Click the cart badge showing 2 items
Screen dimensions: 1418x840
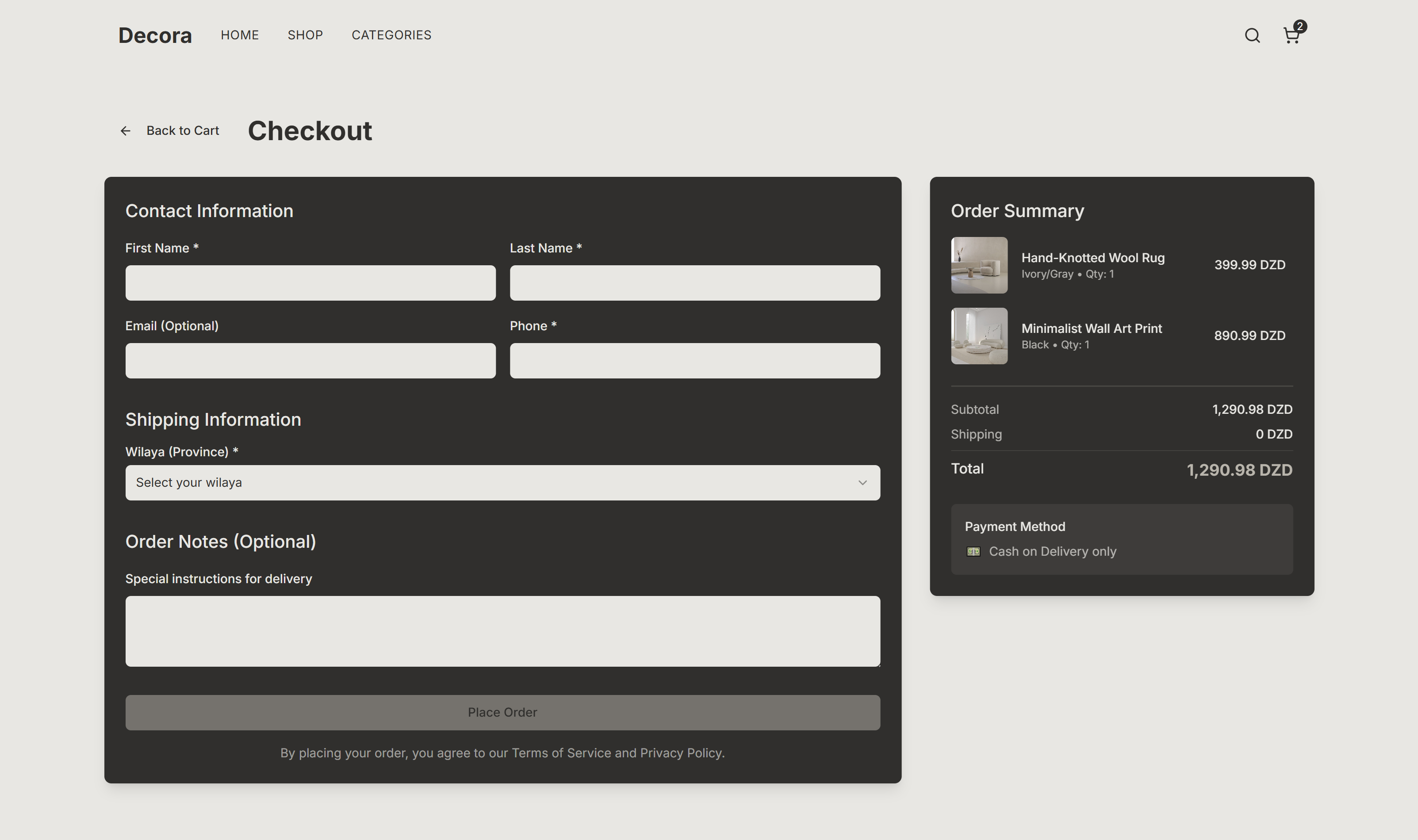[1300, 26]
